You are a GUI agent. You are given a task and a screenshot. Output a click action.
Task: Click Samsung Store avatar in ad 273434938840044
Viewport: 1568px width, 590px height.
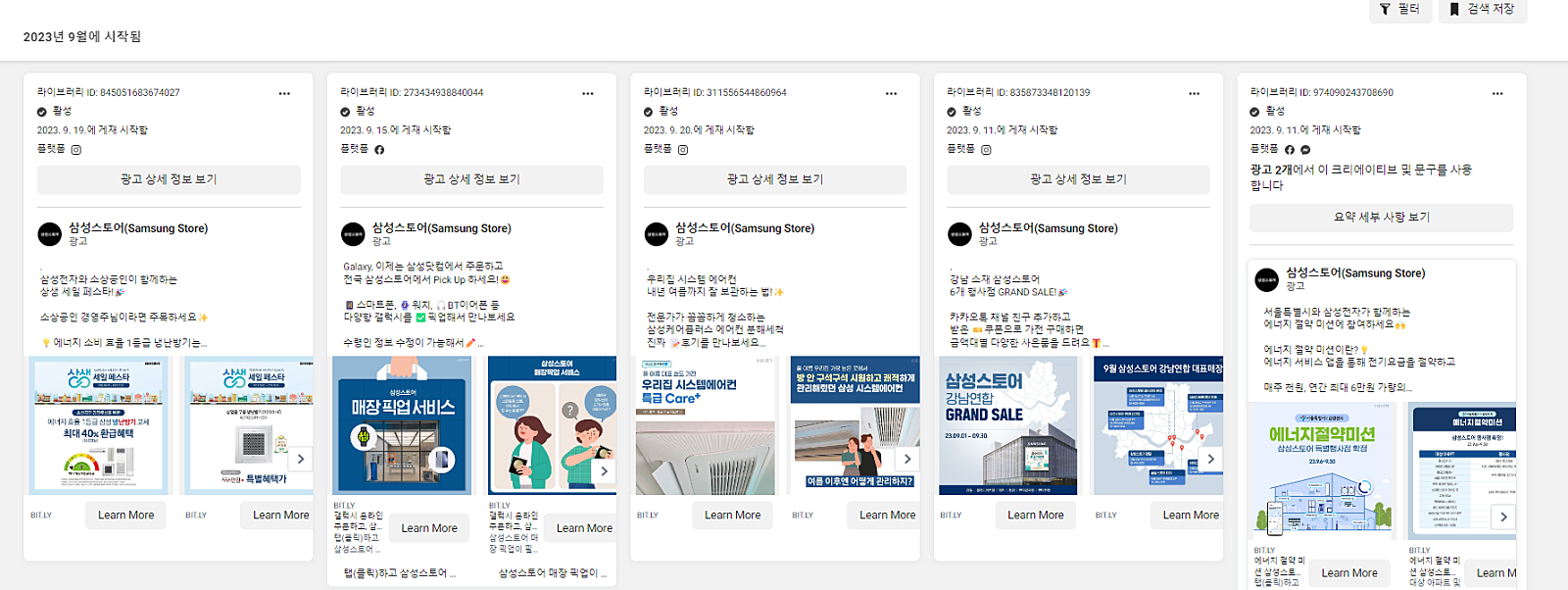353,234
